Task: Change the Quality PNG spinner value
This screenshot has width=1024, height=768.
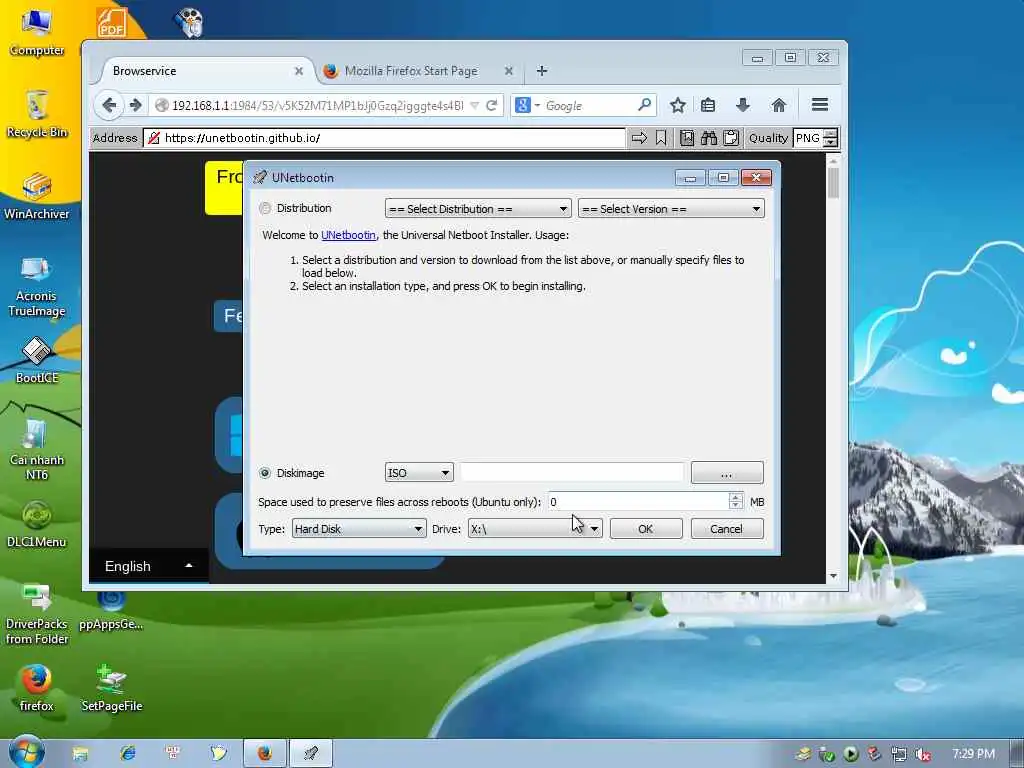Action: (x=830, y=138)
